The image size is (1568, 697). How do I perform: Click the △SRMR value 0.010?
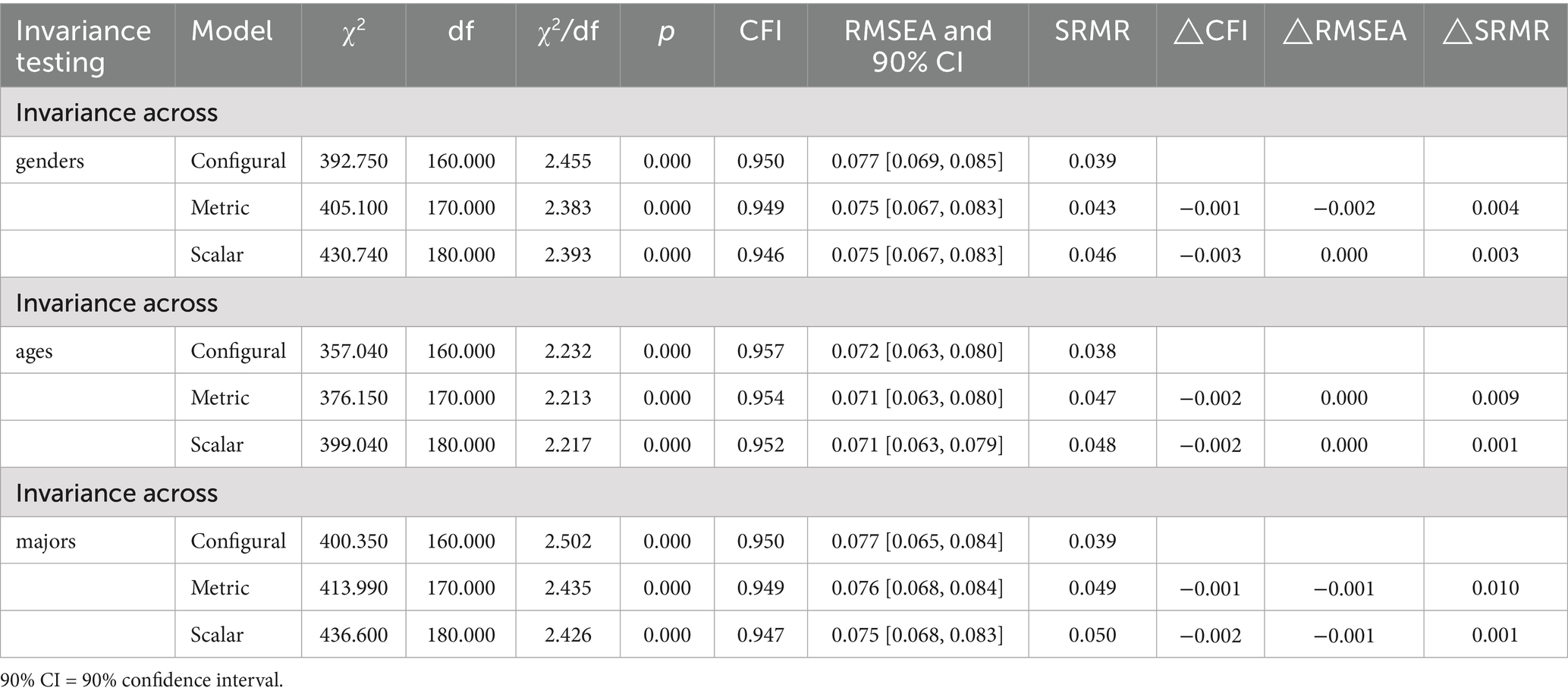(1495, 588)
